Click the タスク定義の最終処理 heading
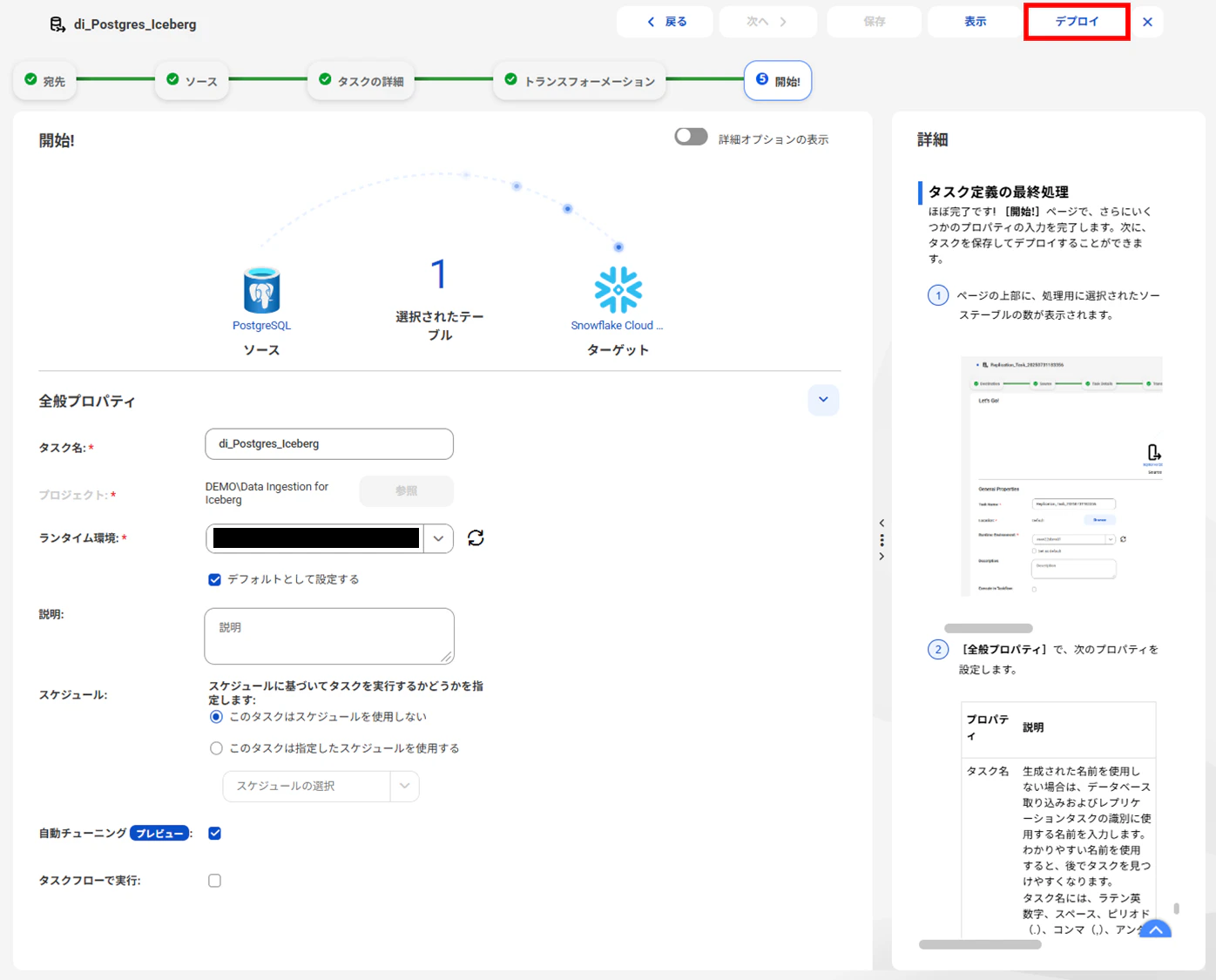 click(998, 192)
